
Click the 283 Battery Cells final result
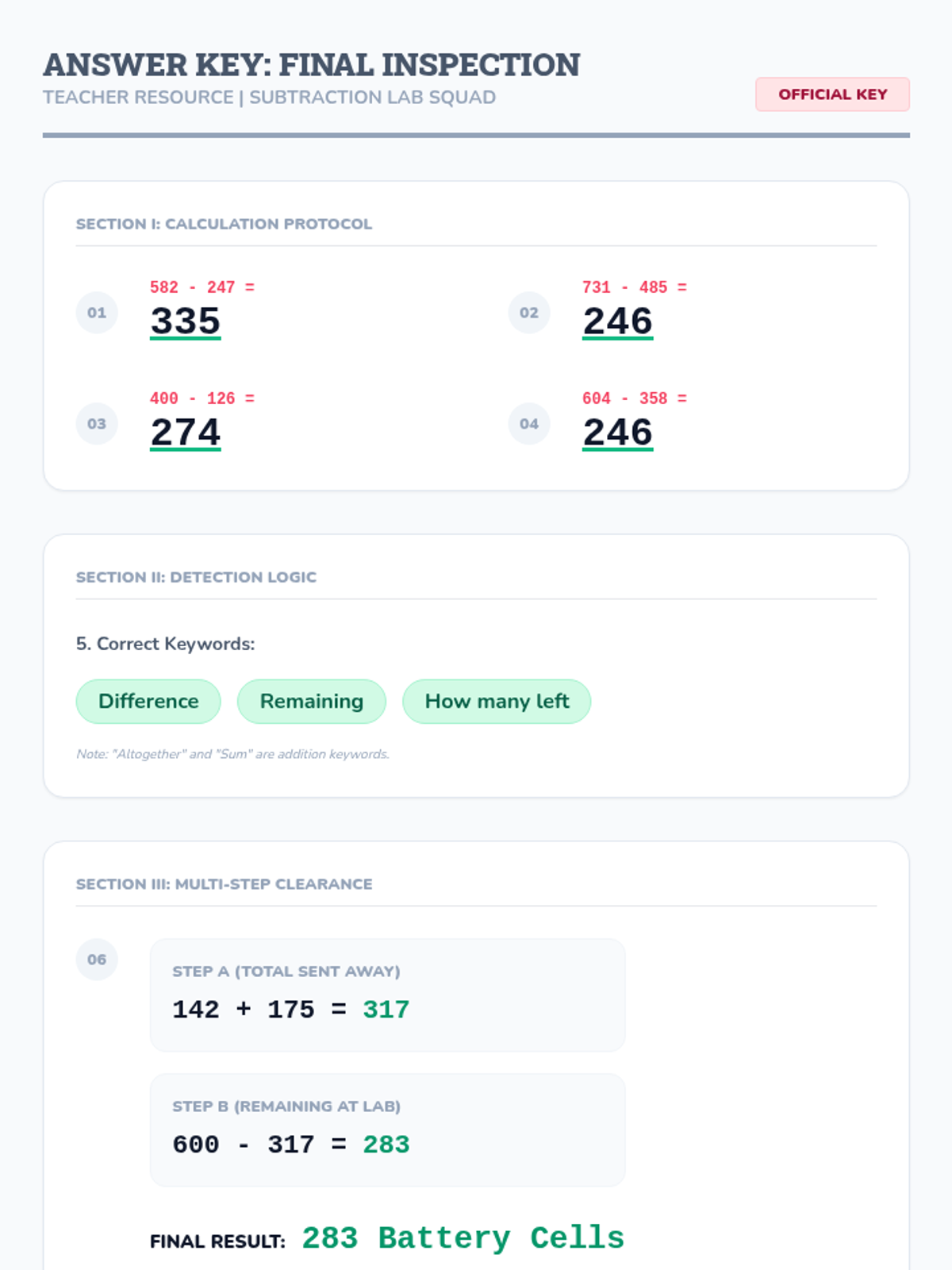(463, 1238)
